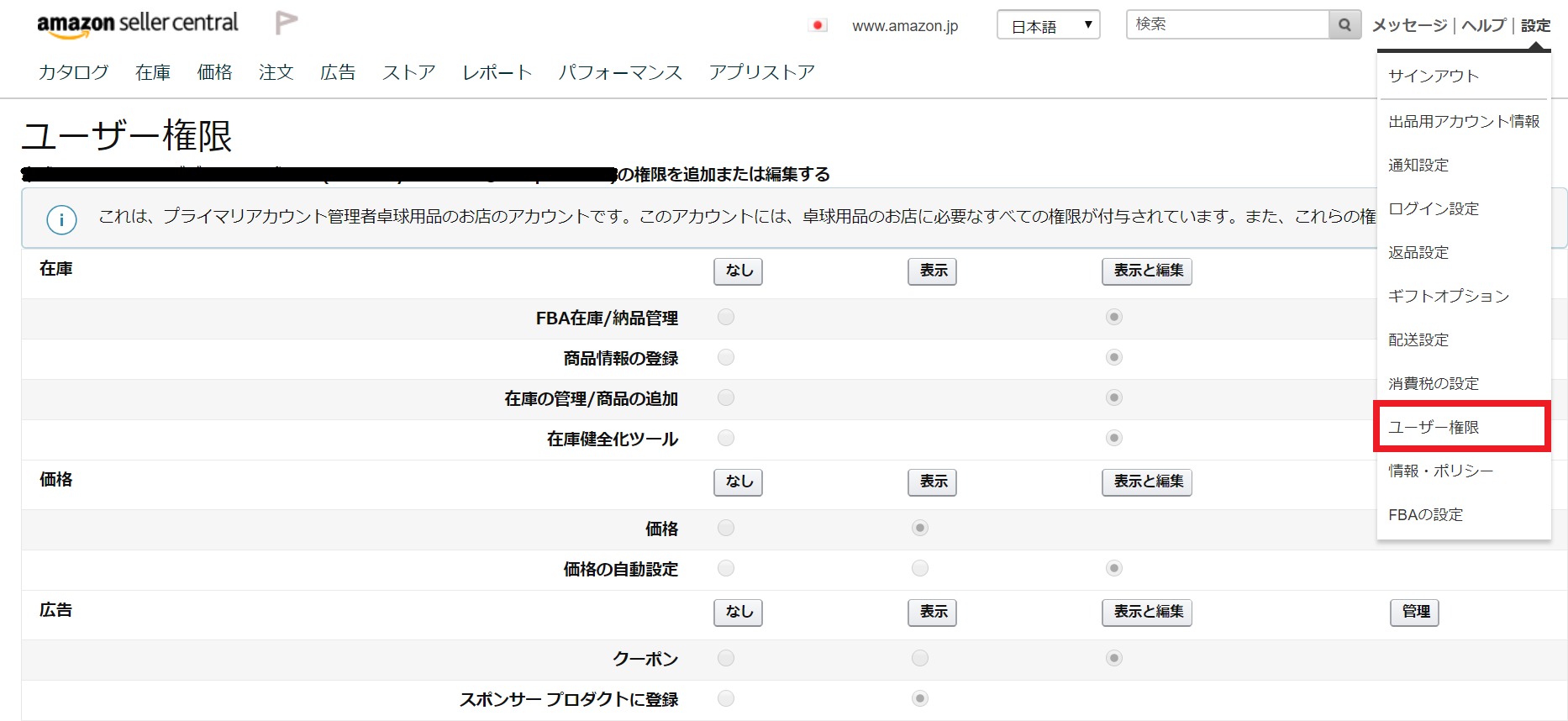Select 消費税の設定 in settings menu
This screenshot has width=1568, height=721.
(1434, 383)
